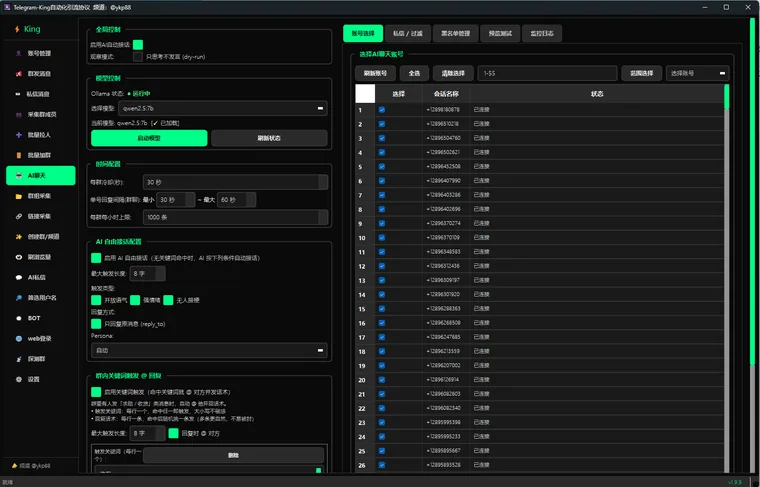Viewport: 760px width, 487px height.
Task: Click the 启动模型 button
Action: click(x=149, y=138)
